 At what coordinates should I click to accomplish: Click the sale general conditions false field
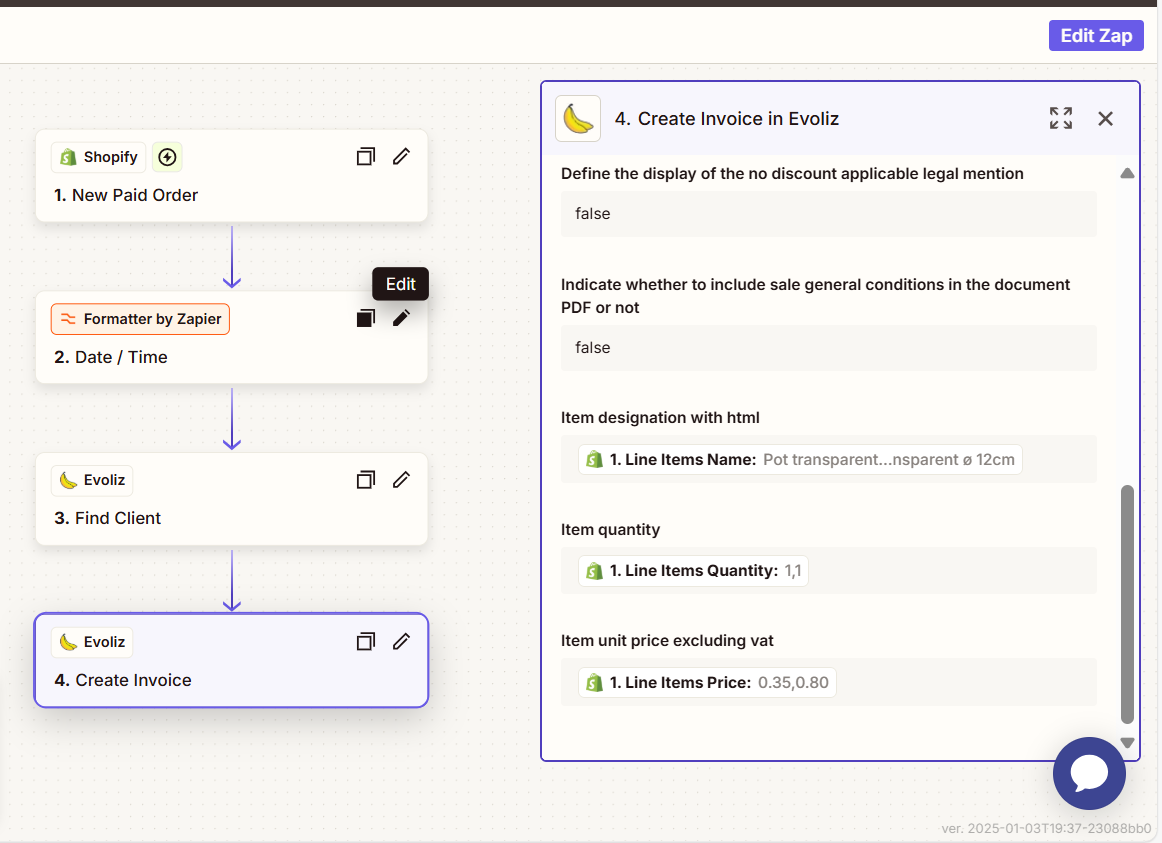tap(829, 348)
